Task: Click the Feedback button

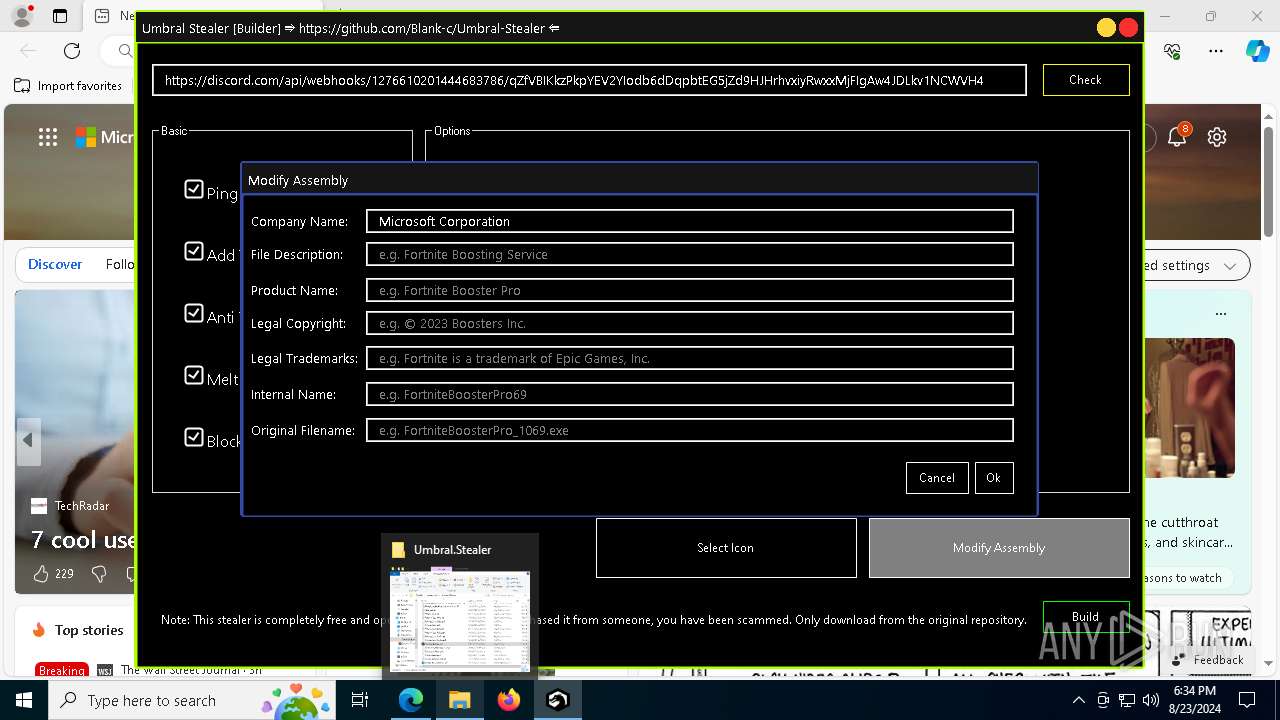Action: (x=1208, y=660)
